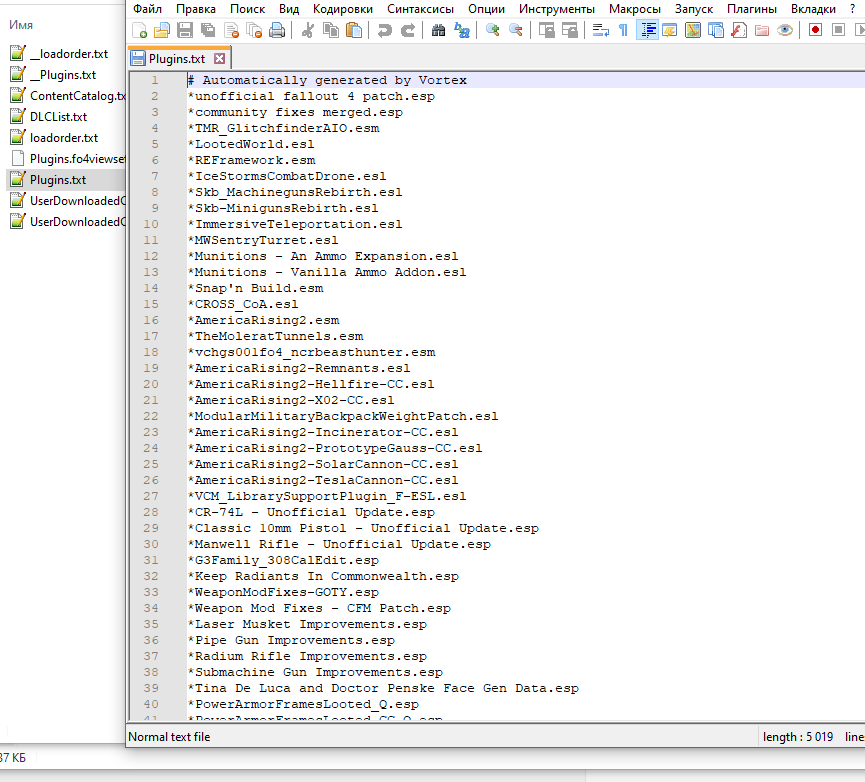Disable the highlighted indent guide button
865x782 pixels.
coord(647,30)
